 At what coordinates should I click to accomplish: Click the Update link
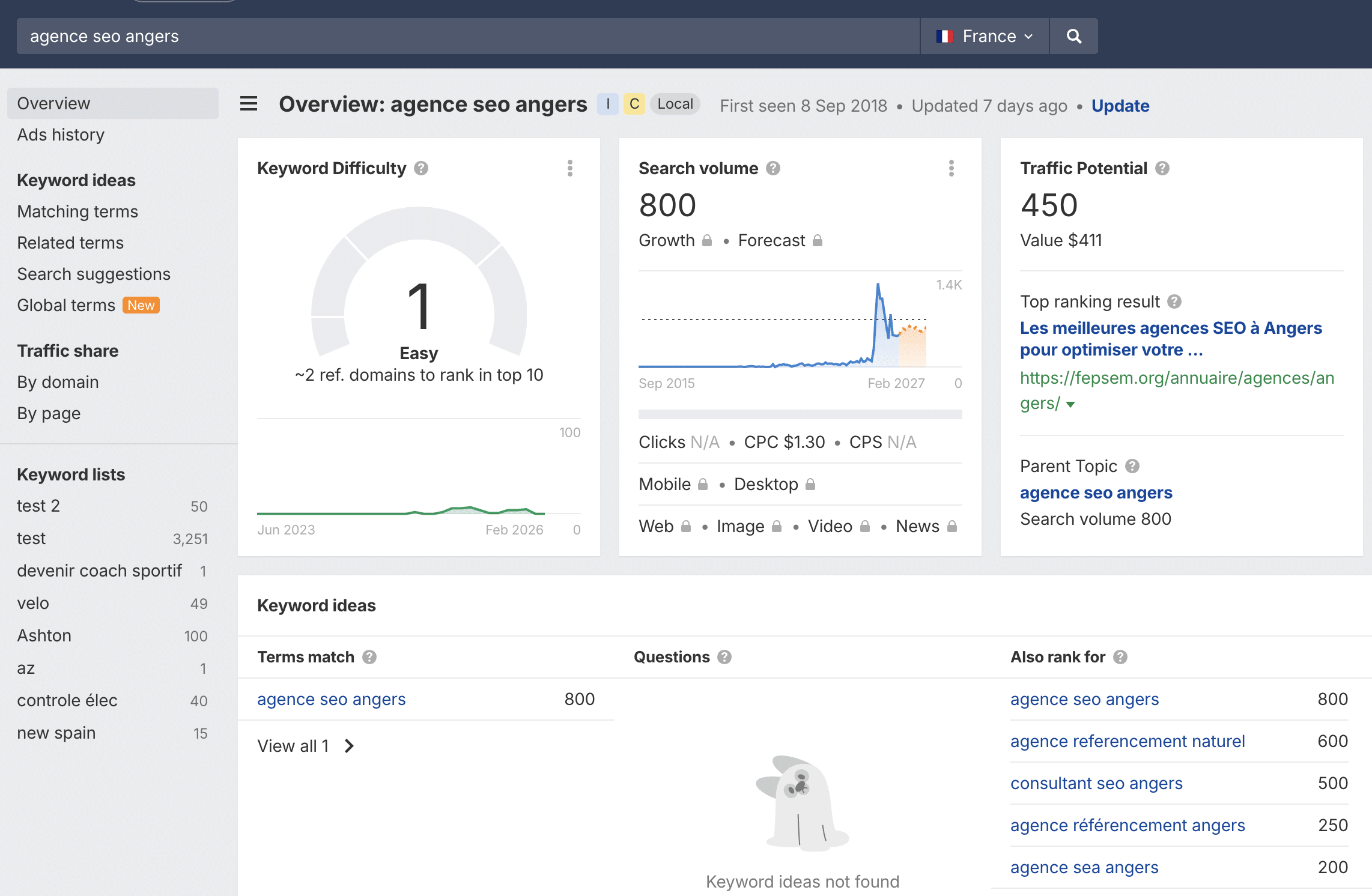coord(1120,106)
